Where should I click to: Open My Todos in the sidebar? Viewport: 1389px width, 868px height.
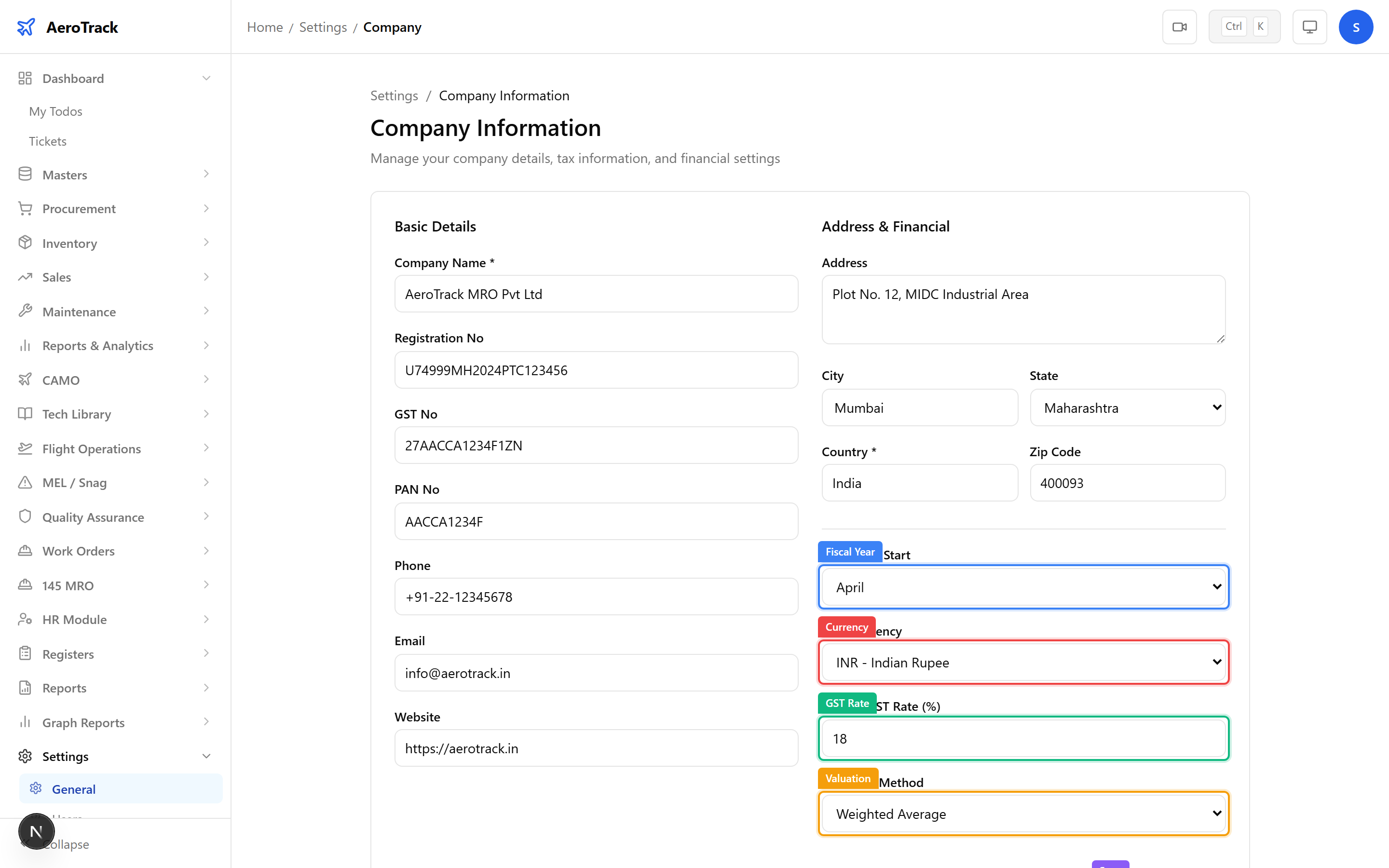tap(55, 111)
